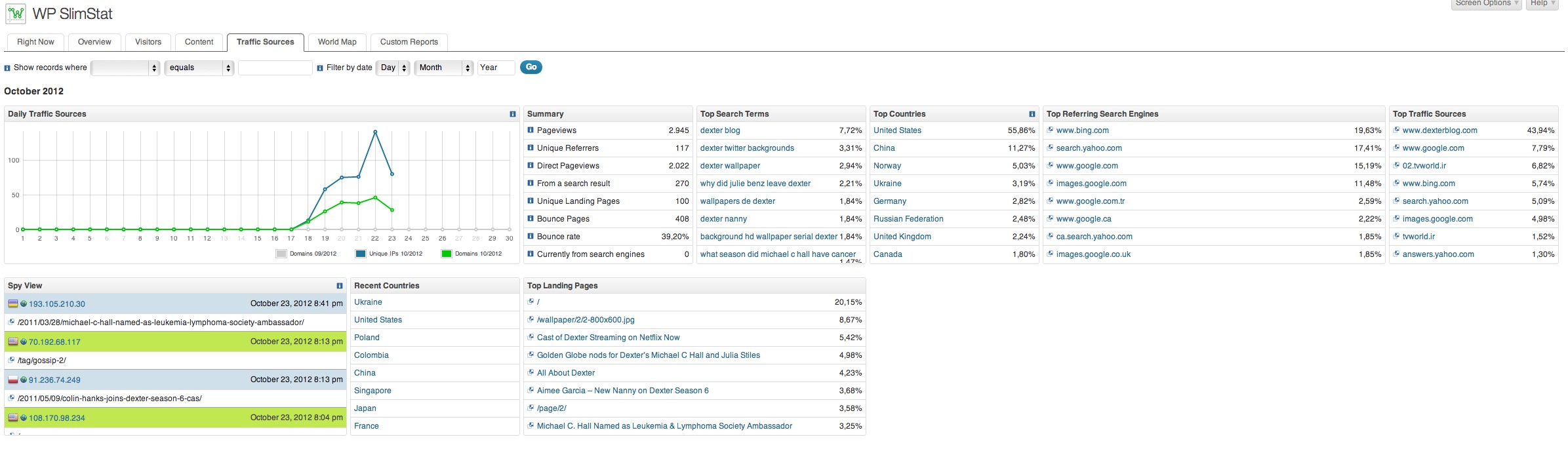Image resolution: width=1568 pixels, height=449 pixels.
Task: Click the WP SlimStat logo icon
Action: click(16, 13)
